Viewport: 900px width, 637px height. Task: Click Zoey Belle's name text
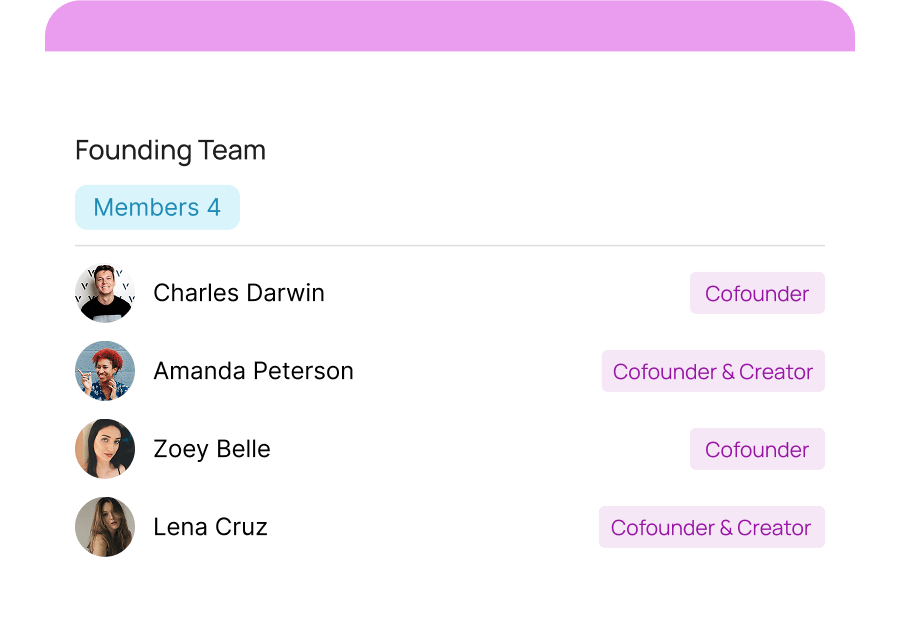point(212,449)
